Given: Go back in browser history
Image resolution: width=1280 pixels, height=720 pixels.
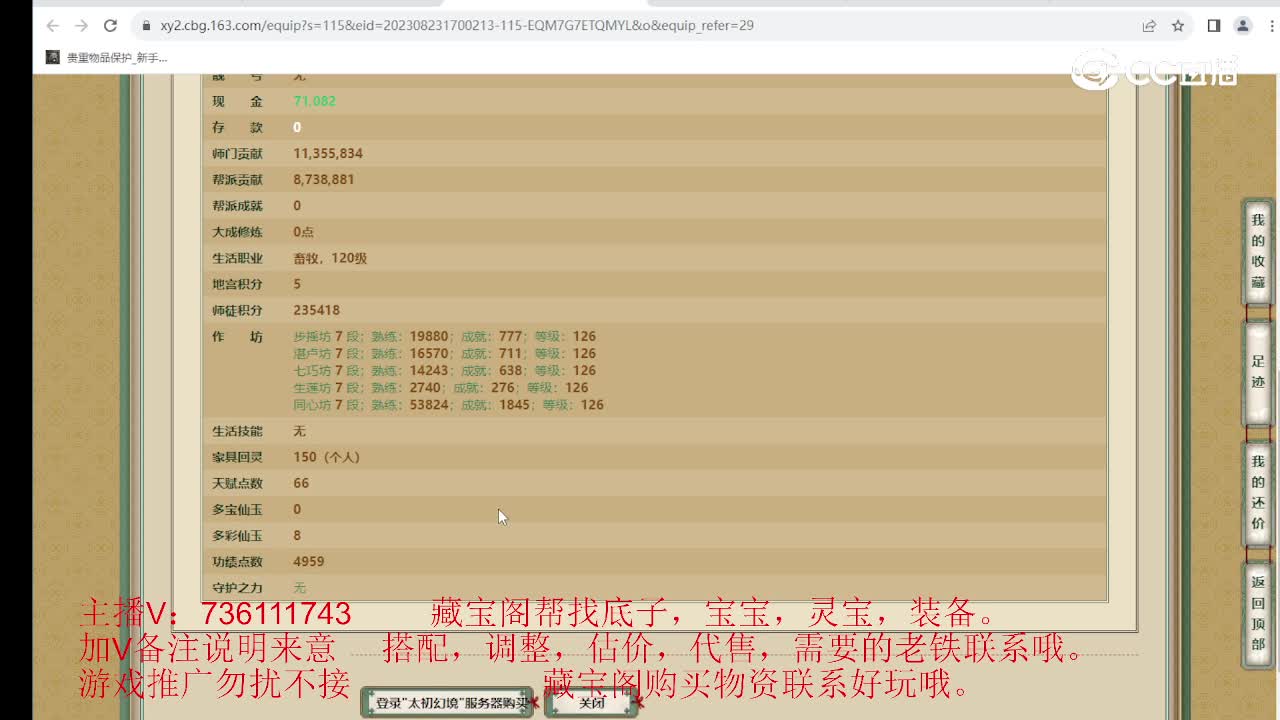Looking at the screenshot, I should [x=52, y=26].
